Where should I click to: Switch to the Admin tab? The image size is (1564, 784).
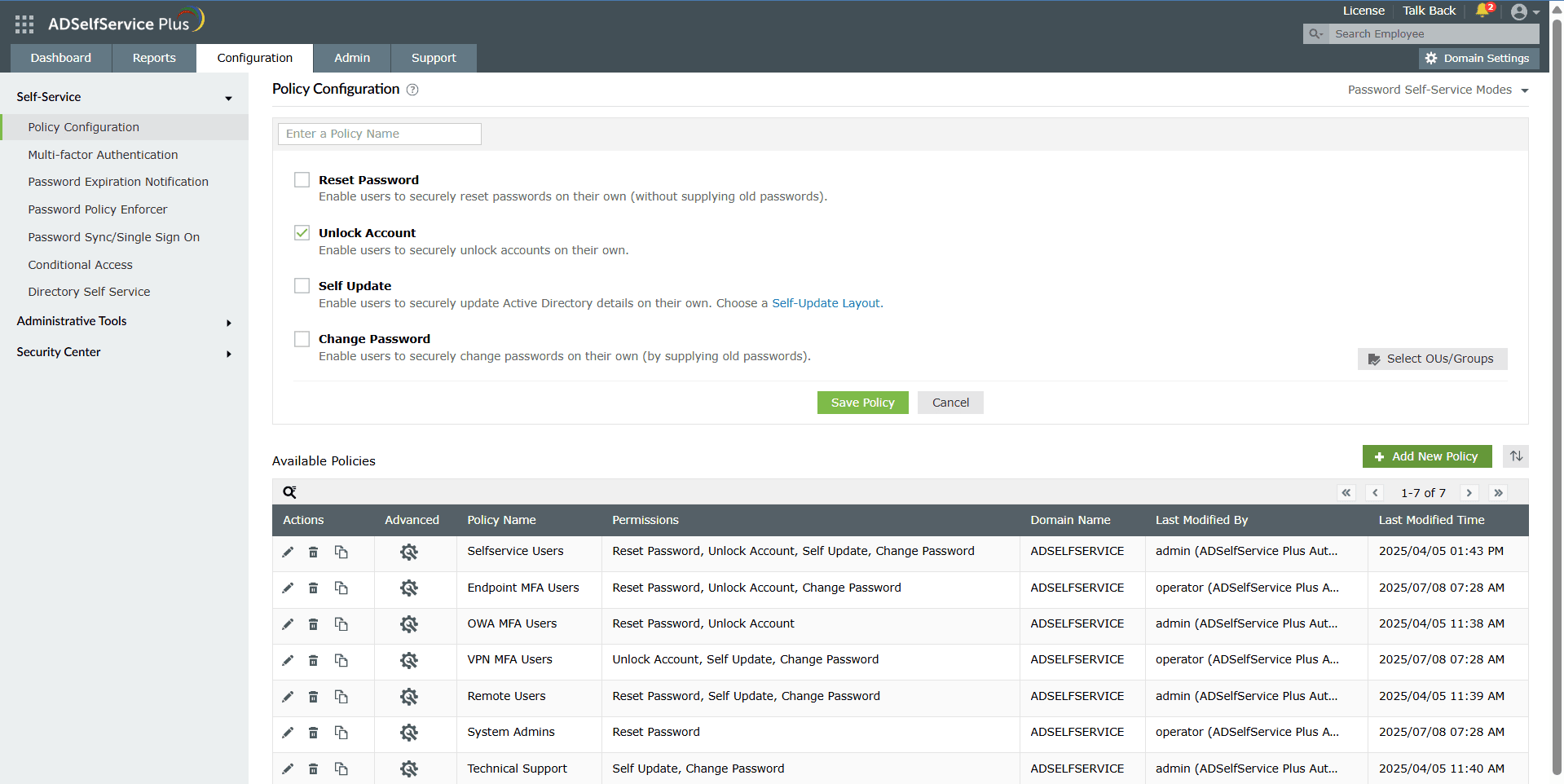click(x=352, y=58)
